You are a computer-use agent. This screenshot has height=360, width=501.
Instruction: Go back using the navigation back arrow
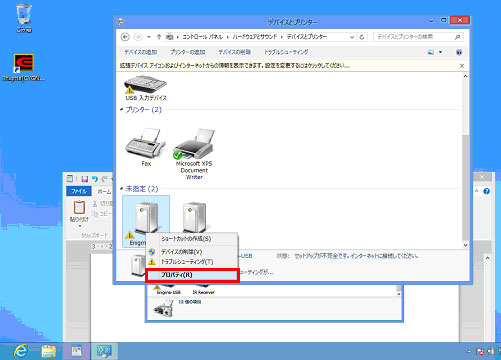point(125,37)
